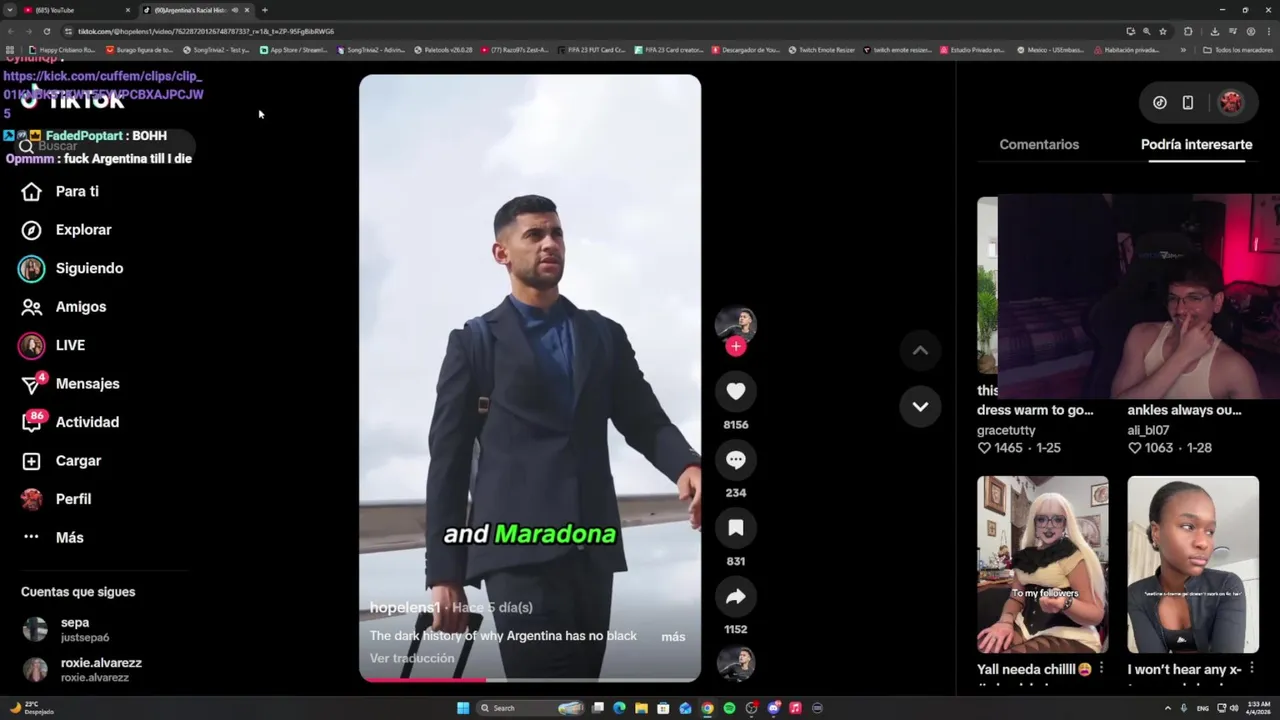
Task: Open the 'Yall needa chilllll' video thumbnail
Action: [1043, 564]
